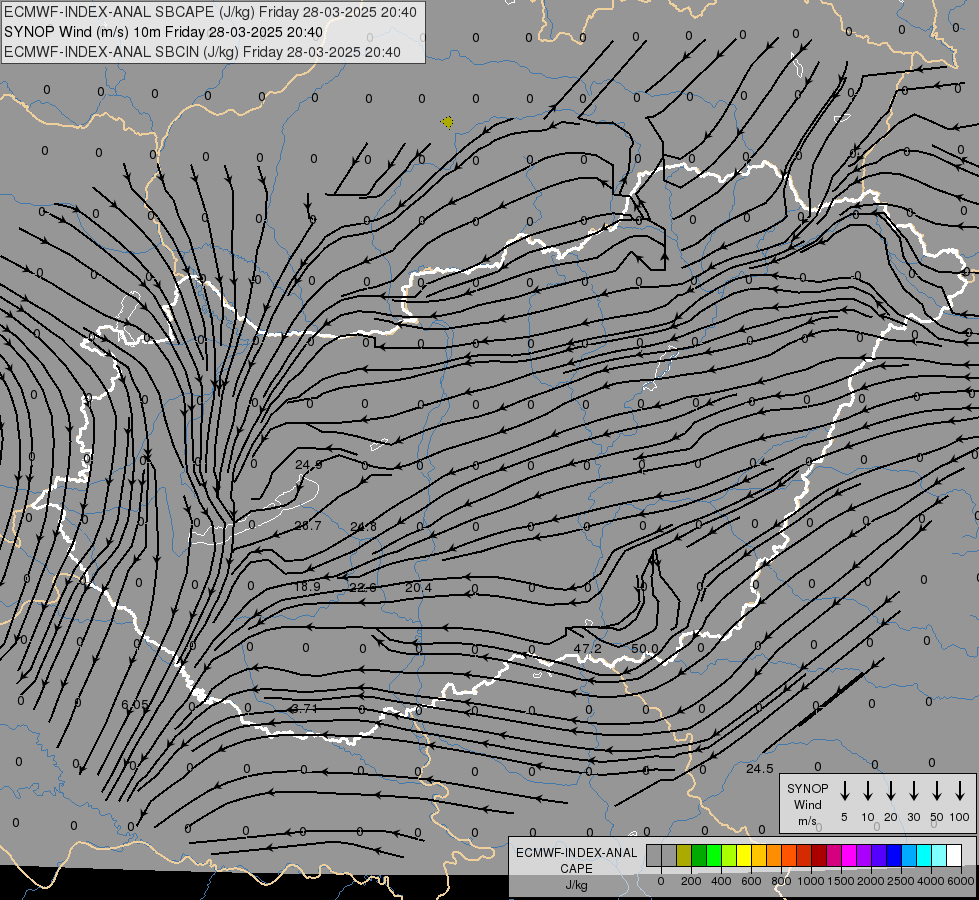Click the m/s unit label in wind legend
The width and height of the screenshot is (979, 900).
click(807, 821)
